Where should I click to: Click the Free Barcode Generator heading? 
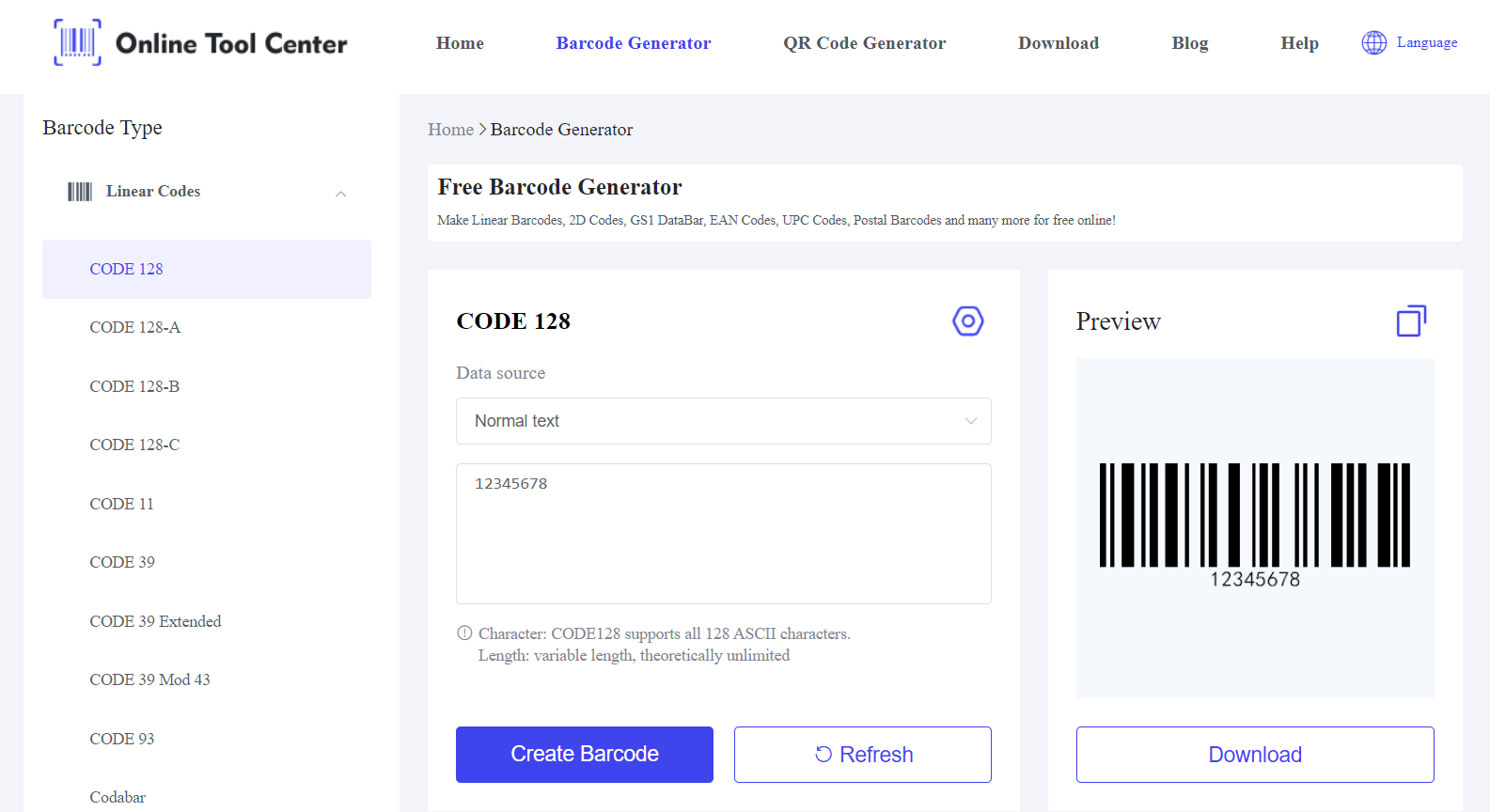point(559,187)
